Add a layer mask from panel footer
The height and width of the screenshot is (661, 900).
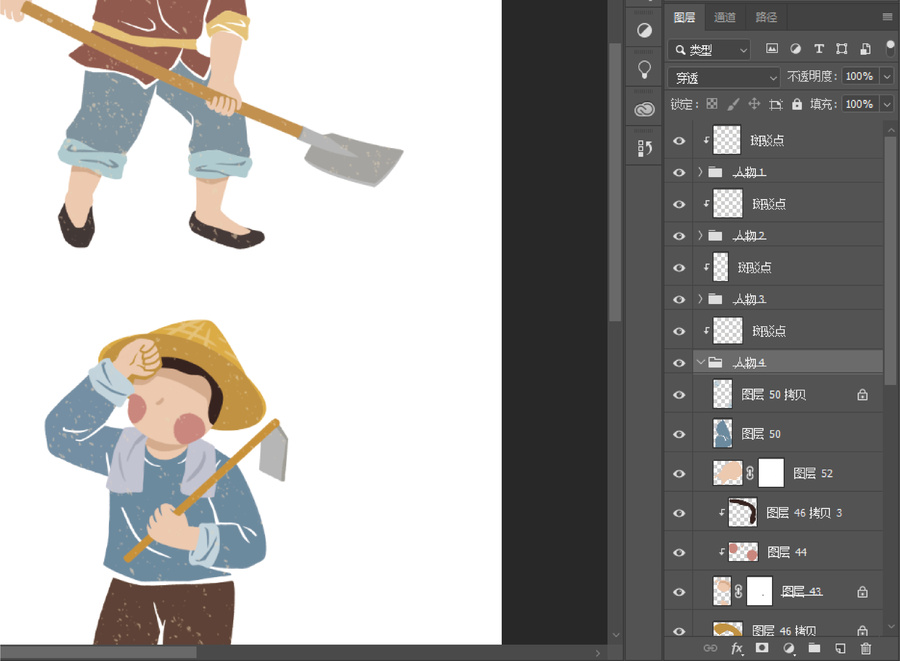762,648
